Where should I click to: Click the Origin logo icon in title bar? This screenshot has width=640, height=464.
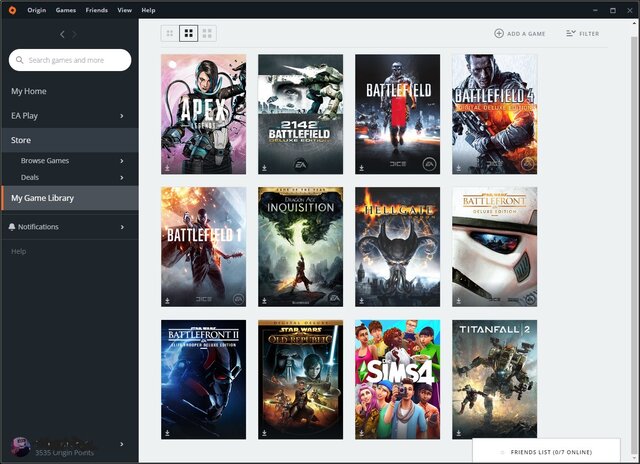11,9
